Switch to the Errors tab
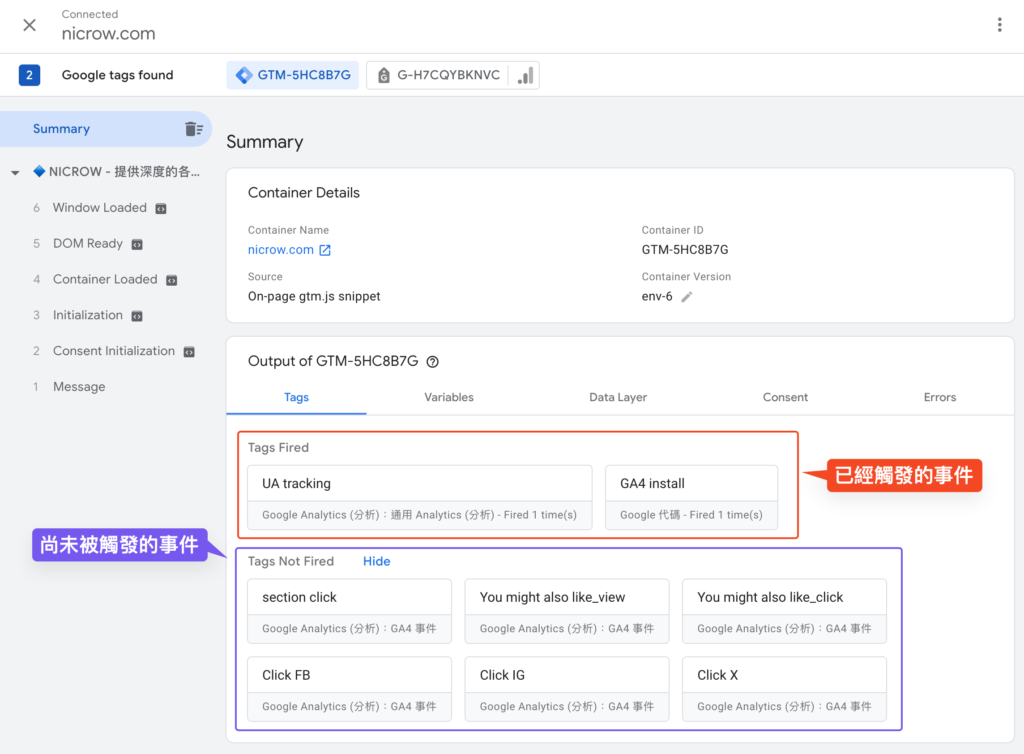This screenshot has width=1024, height=754. [x=939, y=398]
